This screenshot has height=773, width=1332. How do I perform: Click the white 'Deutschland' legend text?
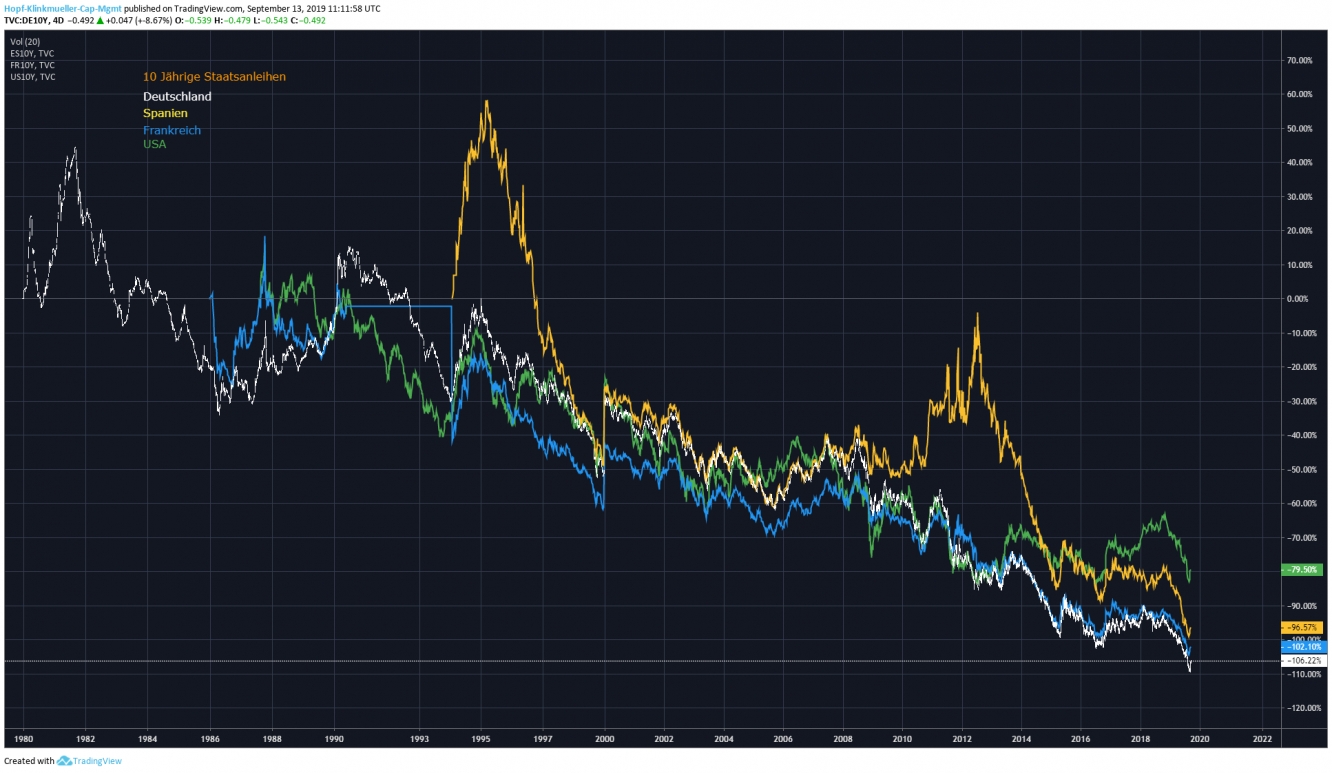tap(177, 97)
